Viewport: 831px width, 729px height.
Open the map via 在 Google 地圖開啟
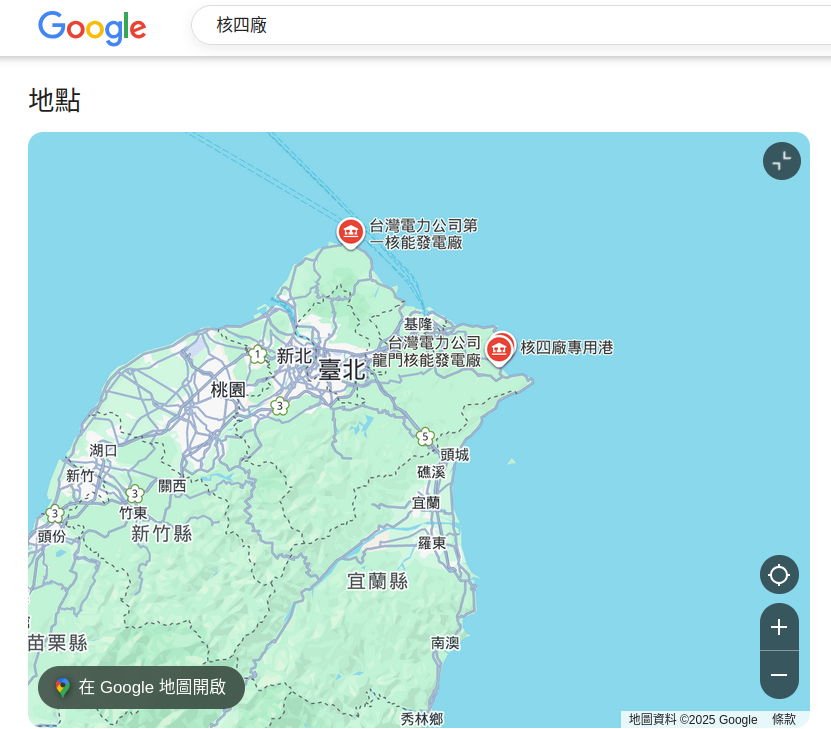(x=142, y=687)
